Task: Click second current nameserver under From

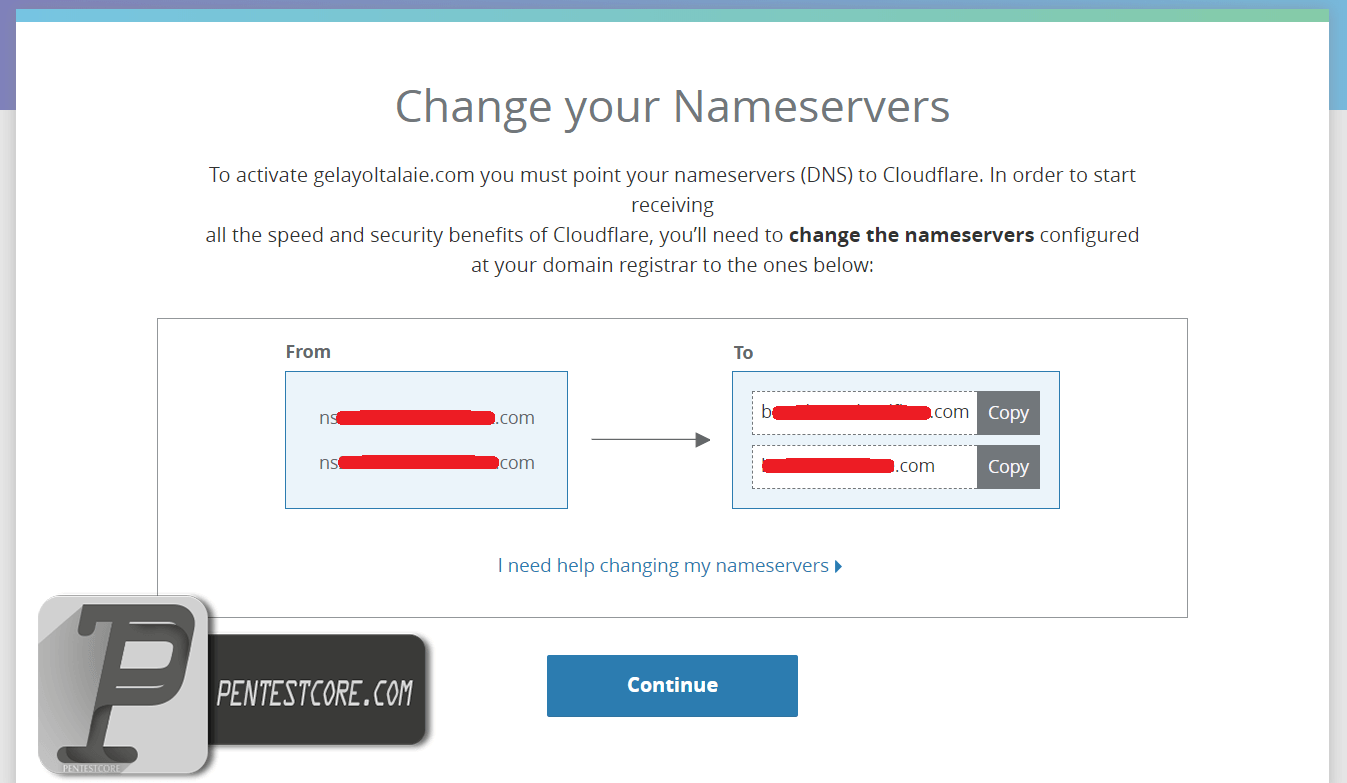Action: (427, 463)
